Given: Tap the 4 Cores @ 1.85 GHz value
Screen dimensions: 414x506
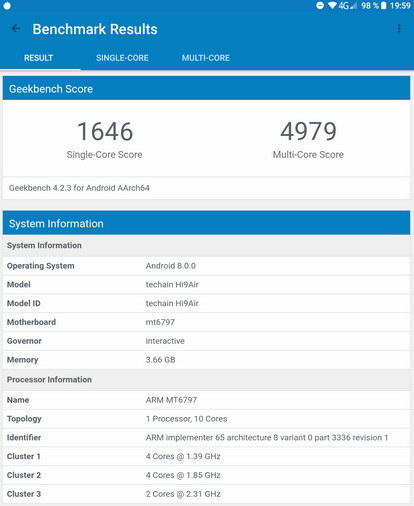Looking at the screenshot, I should tap(183, 475).
